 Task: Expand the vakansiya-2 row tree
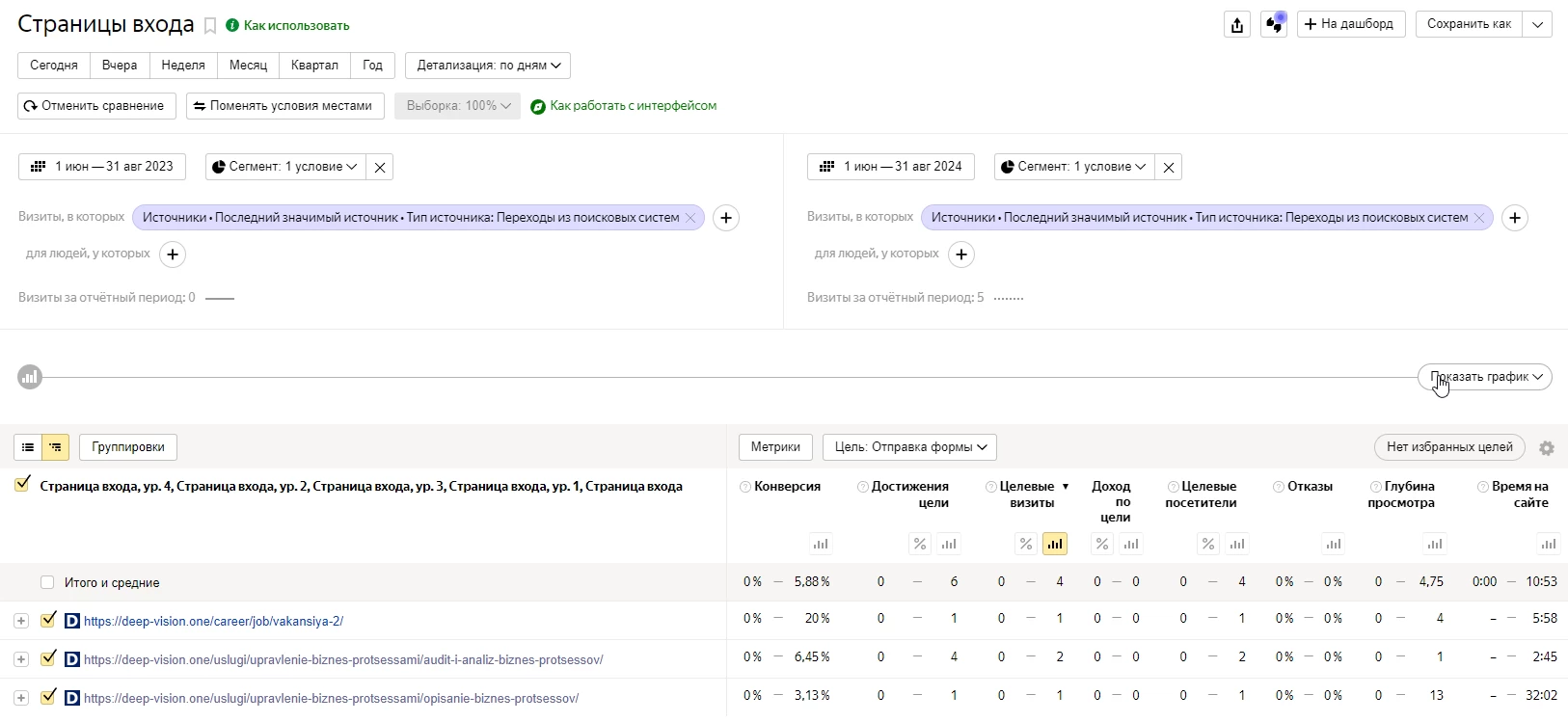(x=21, y=622)
